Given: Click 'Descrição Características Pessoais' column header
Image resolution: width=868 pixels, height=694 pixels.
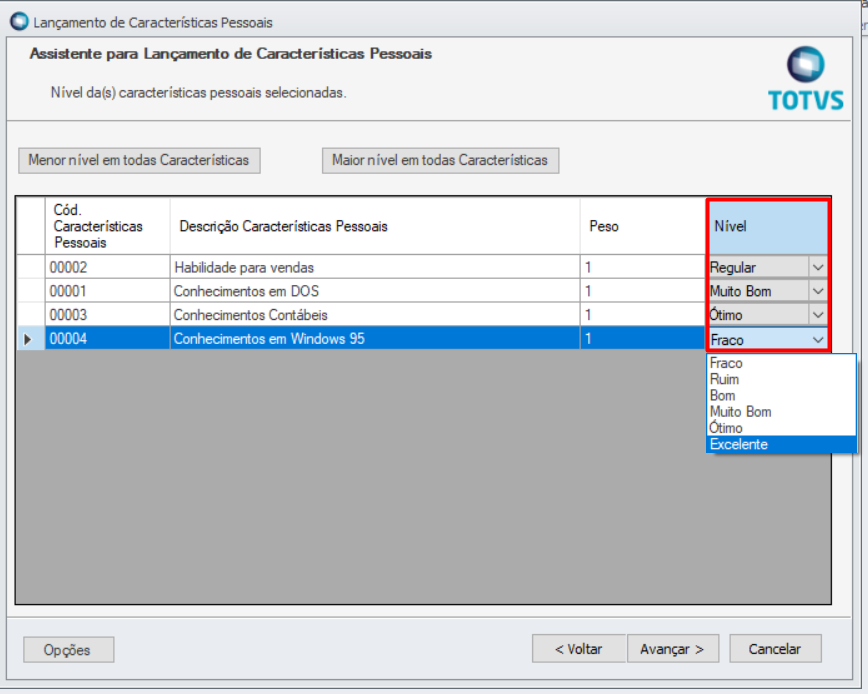Looking at the screenshot, I should [375, 226].
